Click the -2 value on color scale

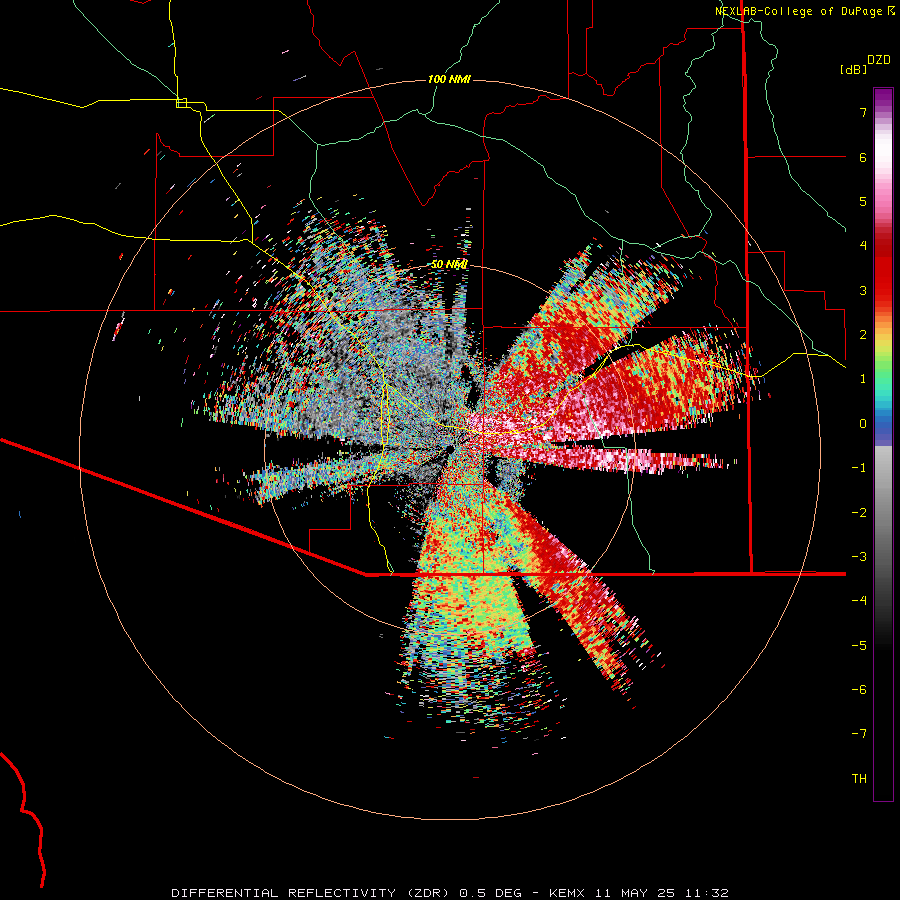pyautogui.click(x=859, y=513)
